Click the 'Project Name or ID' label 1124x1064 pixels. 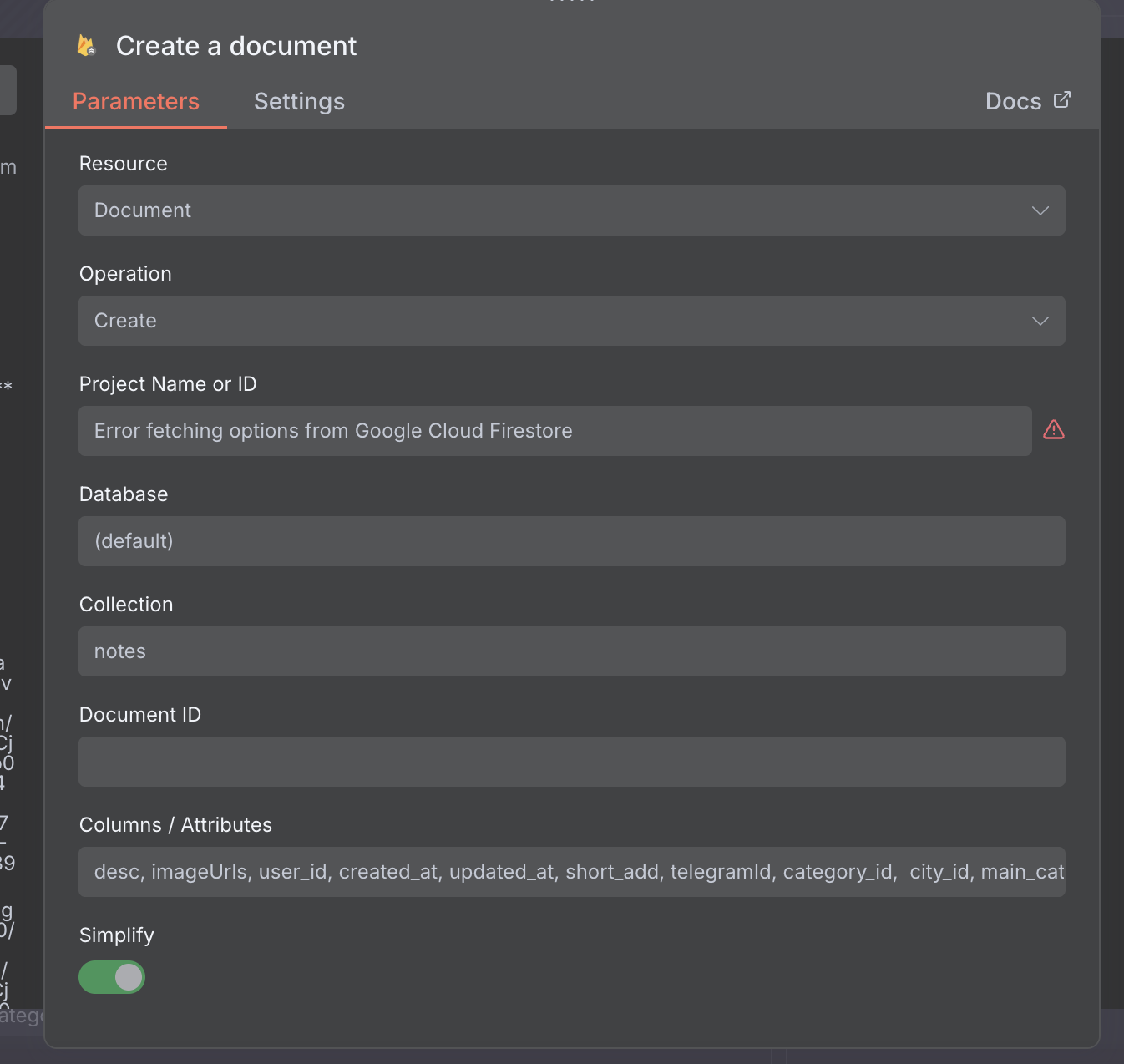168,384
